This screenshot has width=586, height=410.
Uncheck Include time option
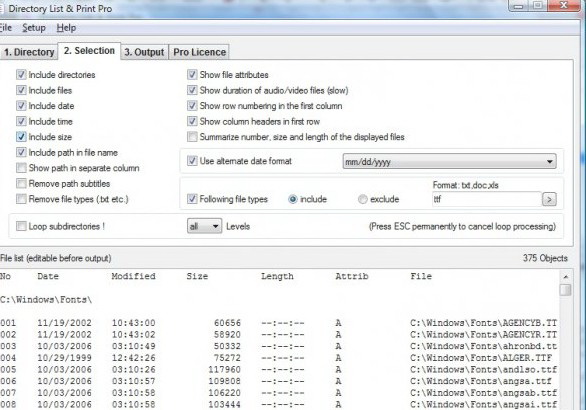click(x=21, y=121)
